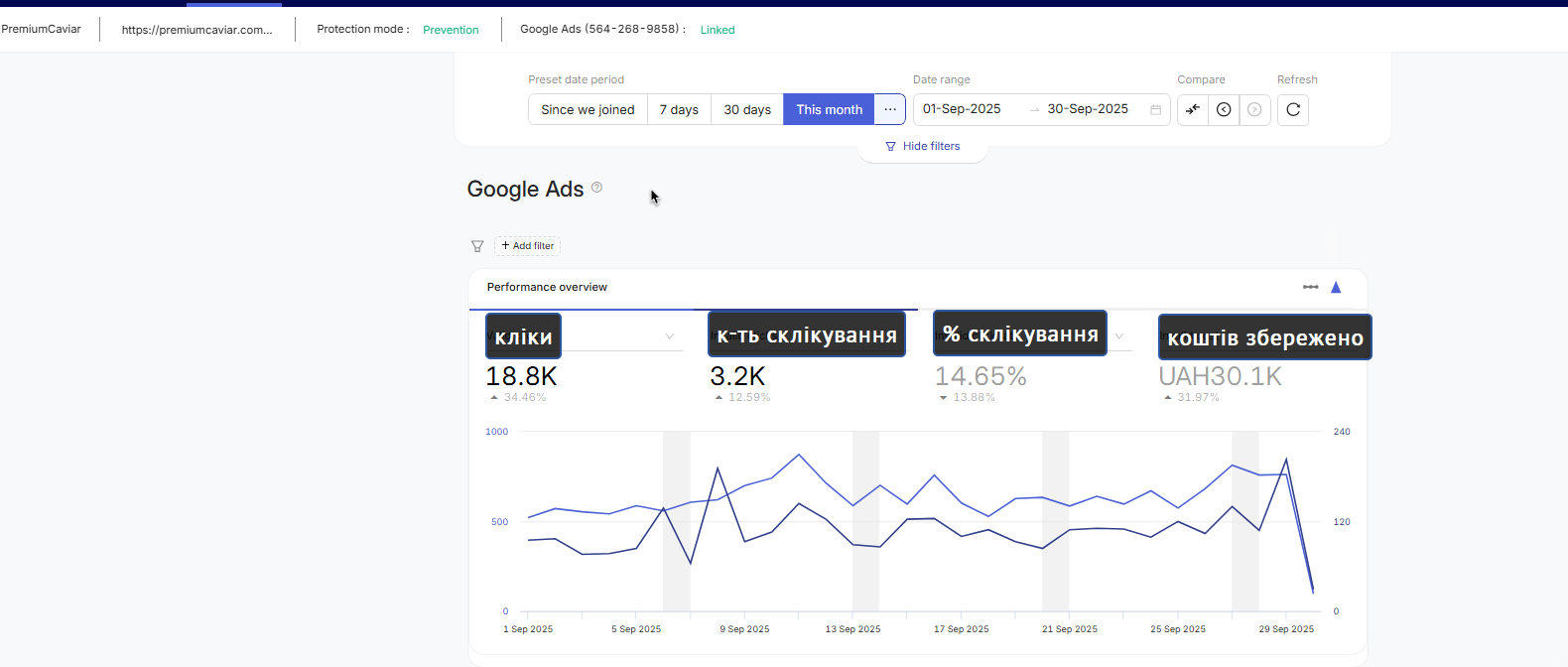
Task: Click the 1000 left axis label
Action: coord(496,432)
